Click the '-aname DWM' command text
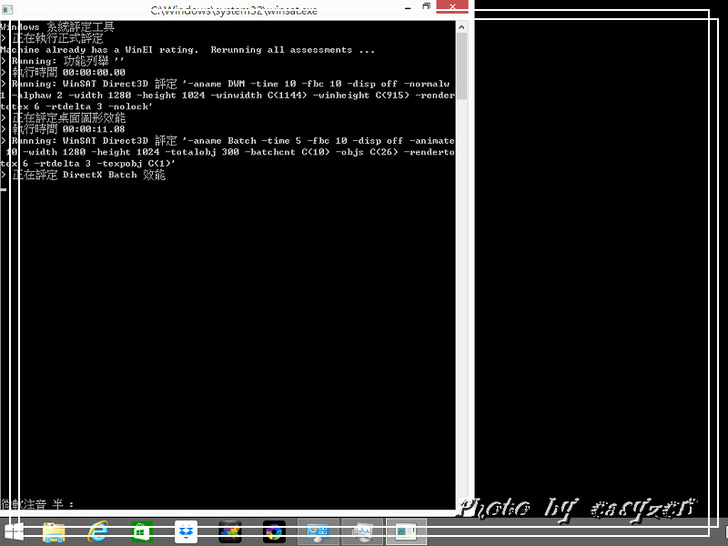Image resolution: width=728 pixels, height=546 pixels. (x=216, y=84)
